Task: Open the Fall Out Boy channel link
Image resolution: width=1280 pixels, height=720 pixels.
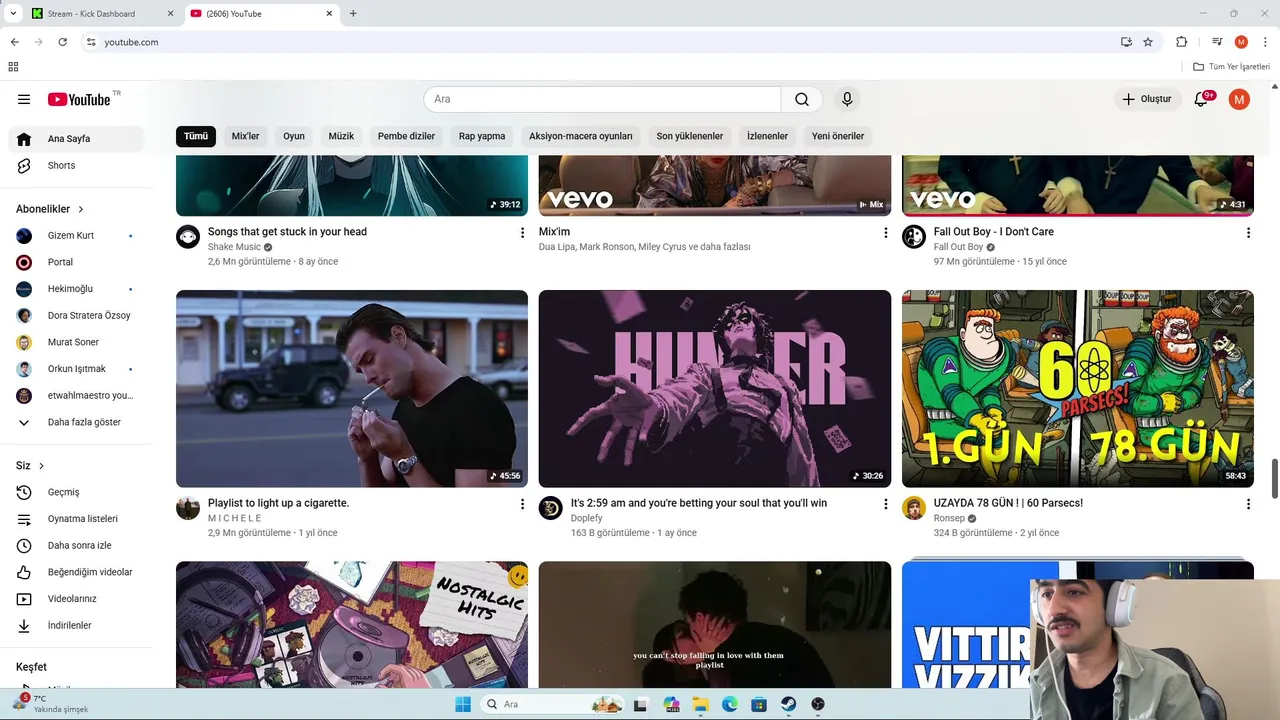Action: [958, 247]
